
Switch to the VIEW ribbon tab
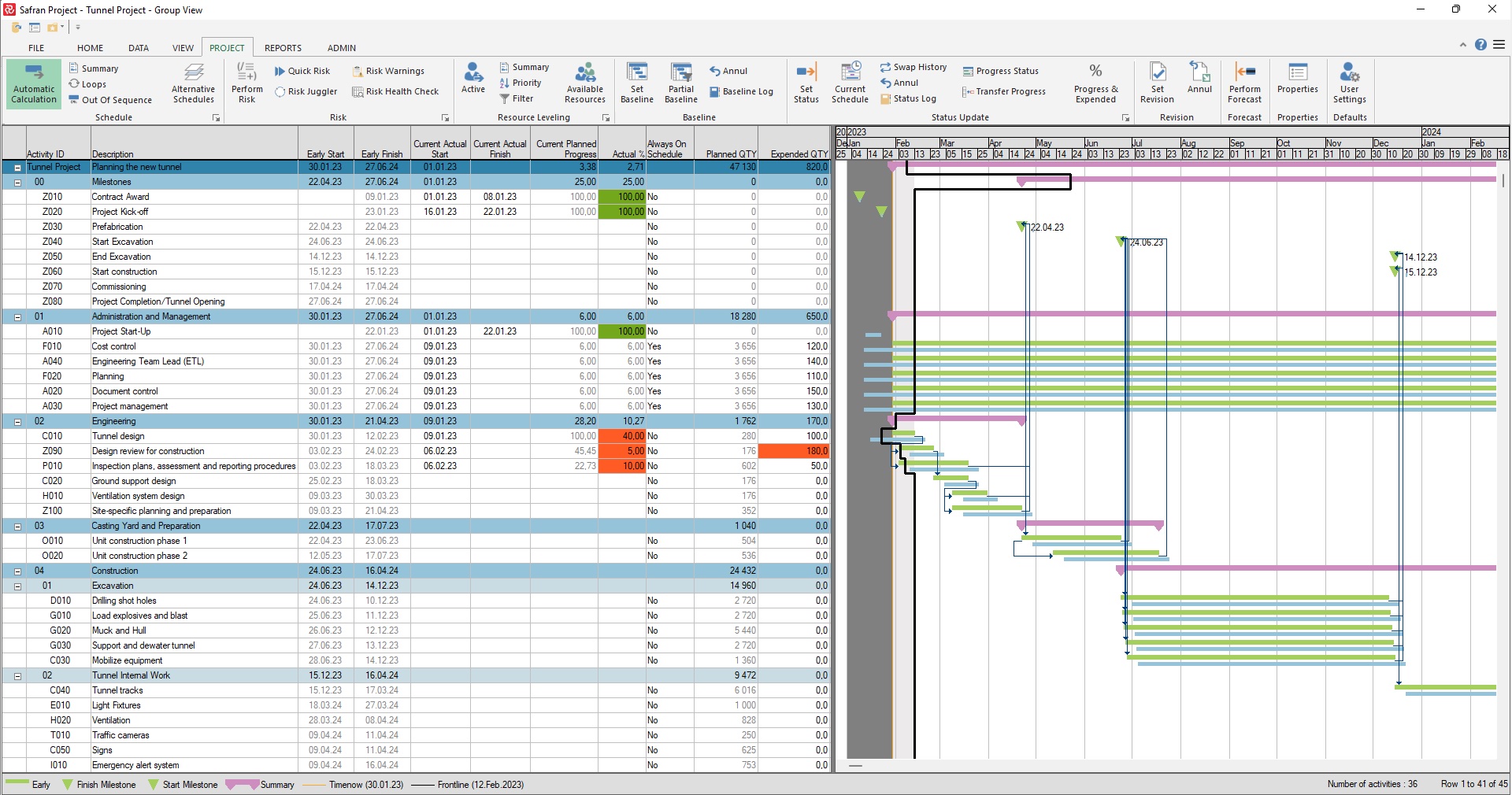point(183,48)
